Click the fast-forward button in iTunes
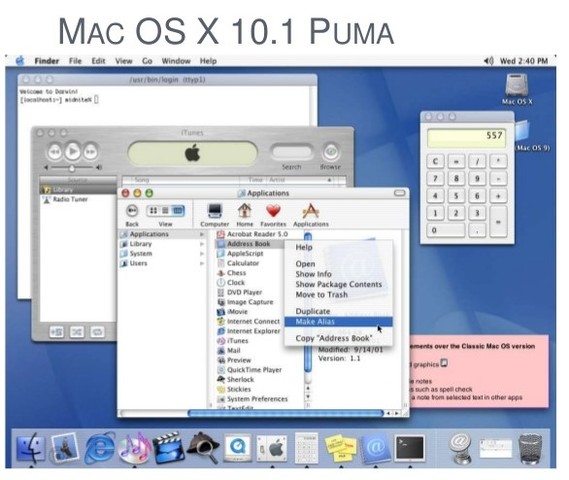This screenshot has height=480, width=569. 91,151
